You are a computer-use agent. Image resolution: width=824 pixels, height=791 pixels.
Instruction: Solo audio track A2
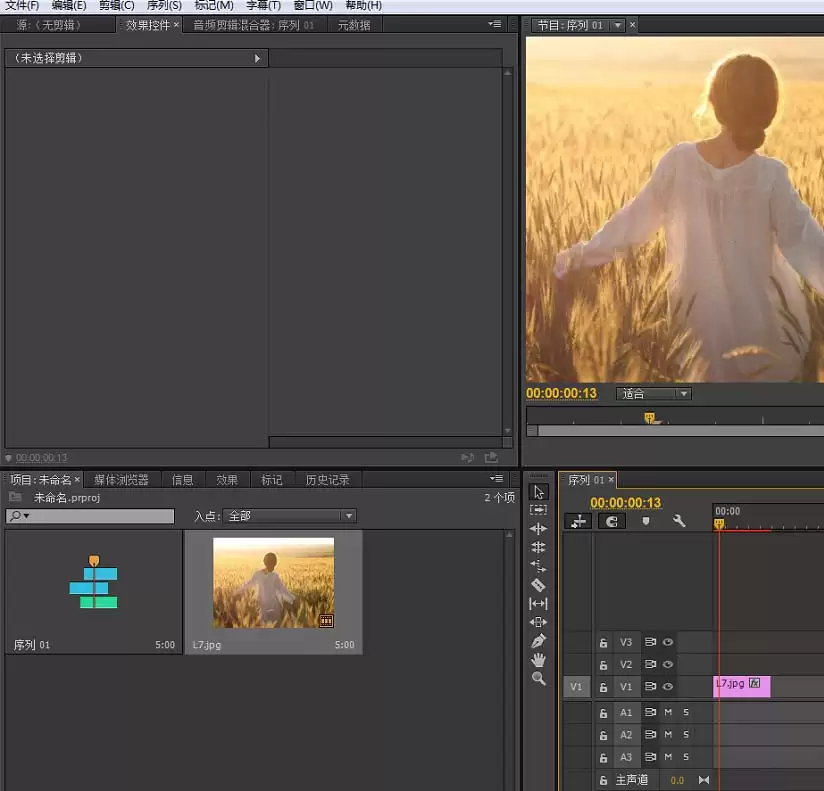point(686,735)
